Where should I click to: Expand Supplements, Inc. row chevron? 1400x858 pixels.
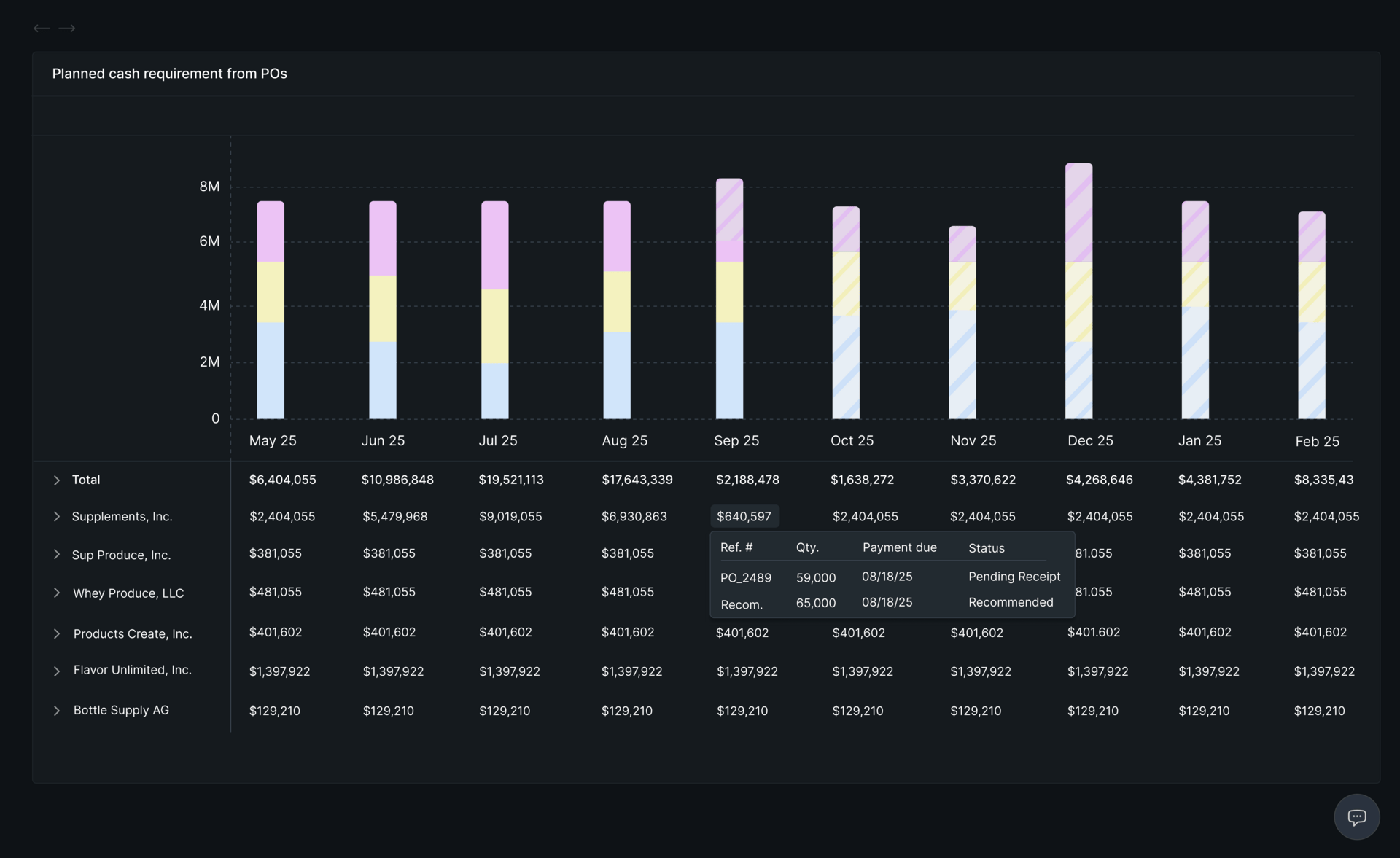point(56,517)
